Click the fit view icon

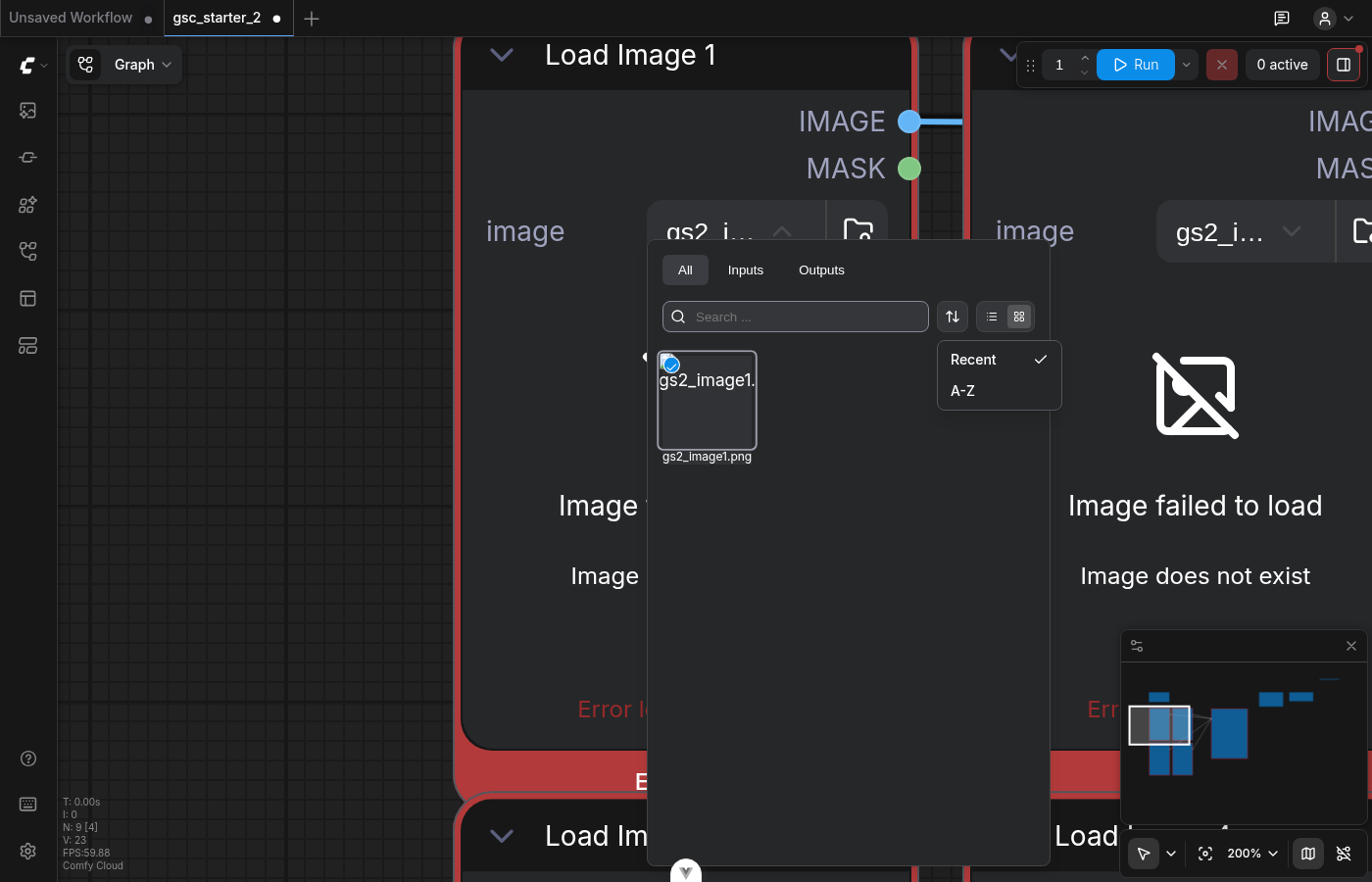(1205, 854)
